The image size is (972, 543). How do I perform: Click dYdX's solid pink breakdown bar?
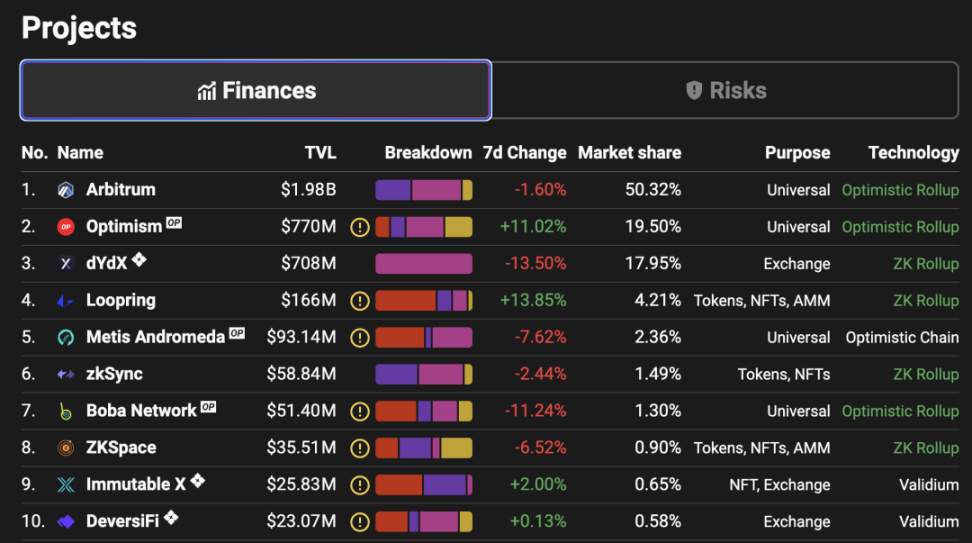424,264
